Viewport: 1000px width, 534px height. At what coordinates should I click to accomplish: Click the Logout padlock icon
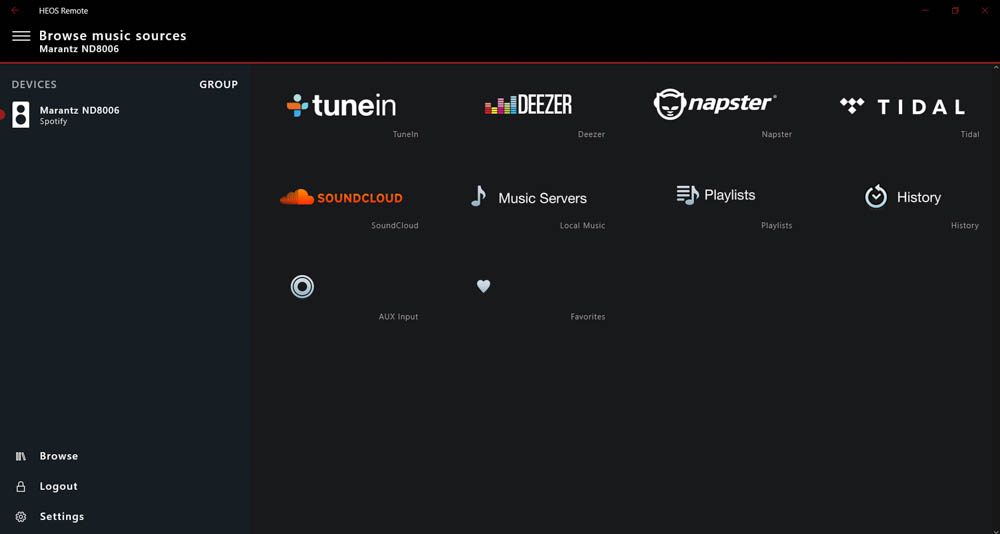20,487
